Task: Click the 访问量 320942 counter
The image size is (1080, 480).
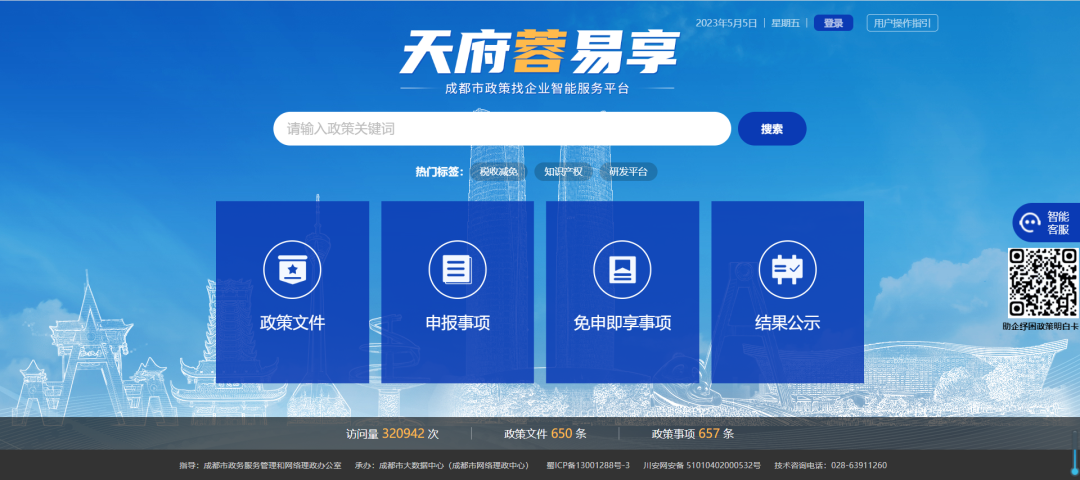Action: point(392,434)
